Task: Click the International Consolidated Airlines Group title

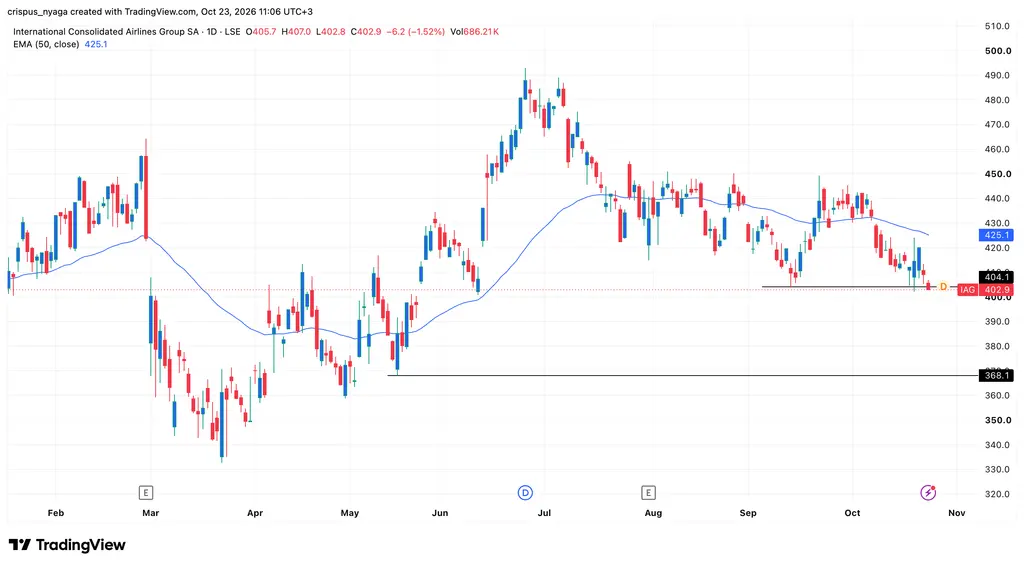Action: pyautogui.click(x=106, y=31)
